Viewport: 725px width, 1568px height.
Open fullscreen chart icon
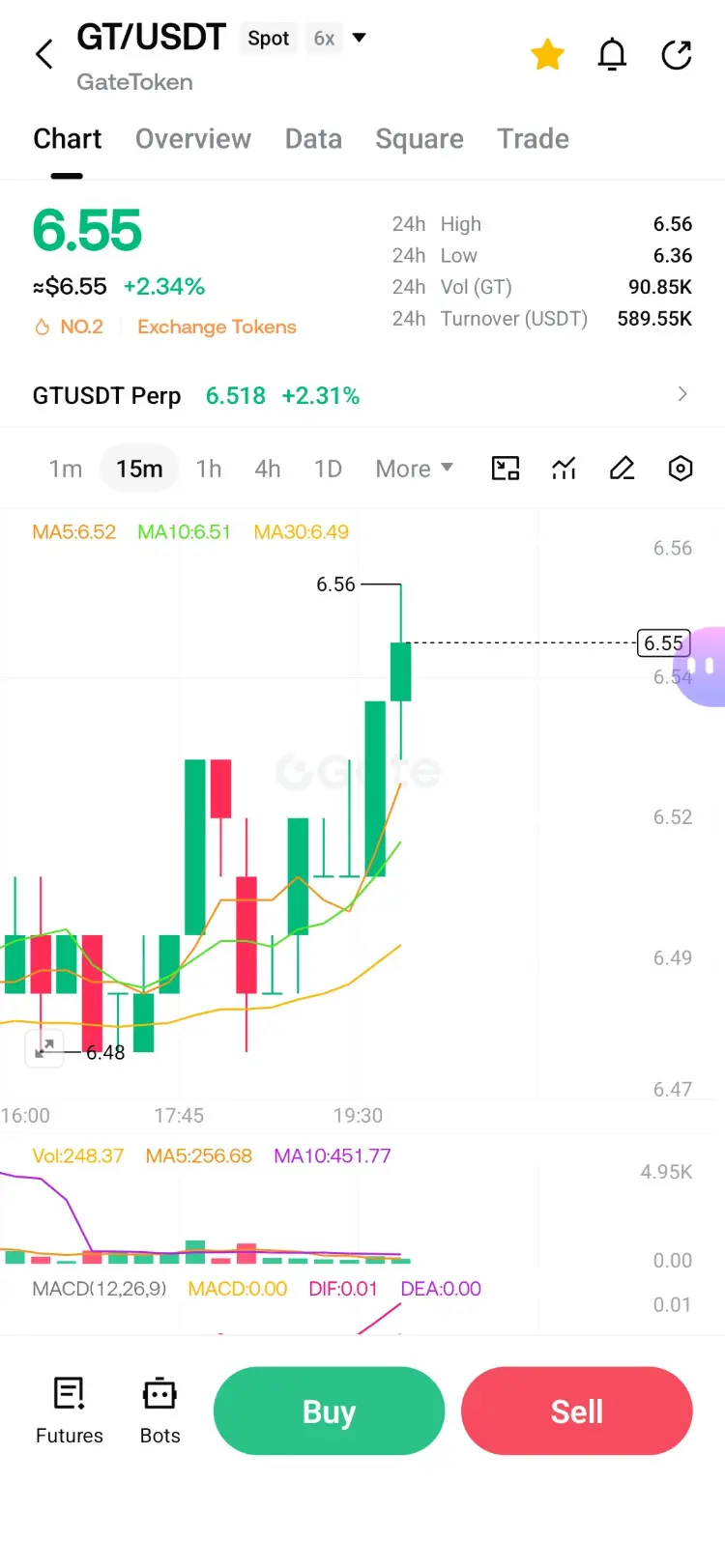[x=506, y=469]
